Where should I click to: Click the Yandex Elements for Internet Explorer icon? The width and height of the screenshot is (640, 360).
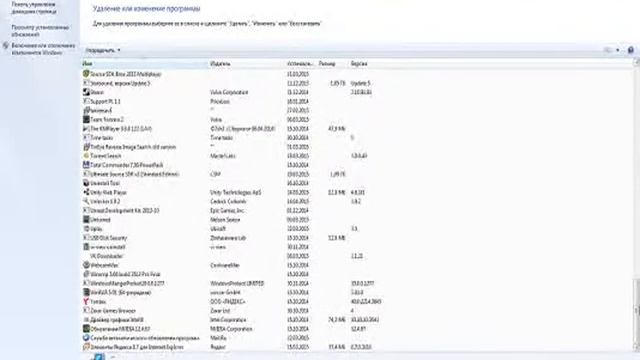click(86, 347)
